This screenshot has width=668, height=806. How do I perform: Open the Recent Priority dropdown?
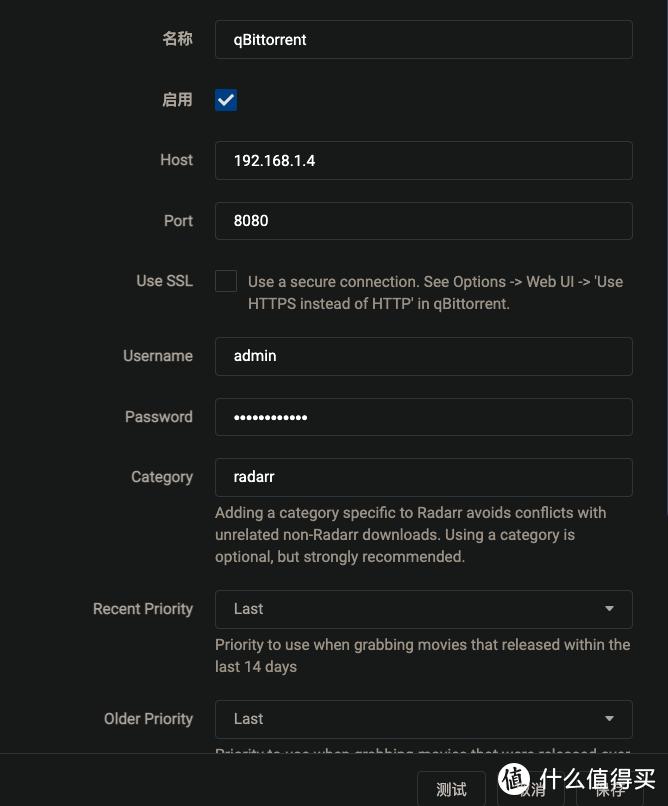pyautogui.click(x=423, y=609)
